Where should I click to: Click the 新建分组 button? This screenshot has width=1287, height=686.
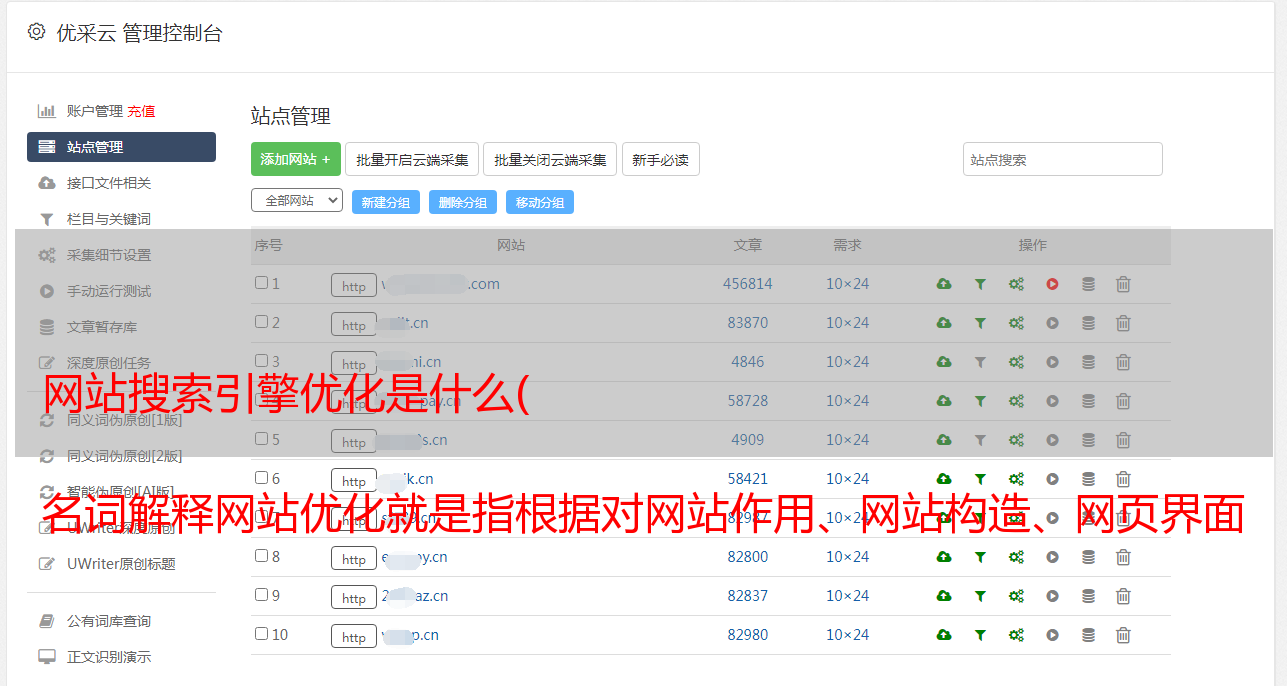coord(386,202)
